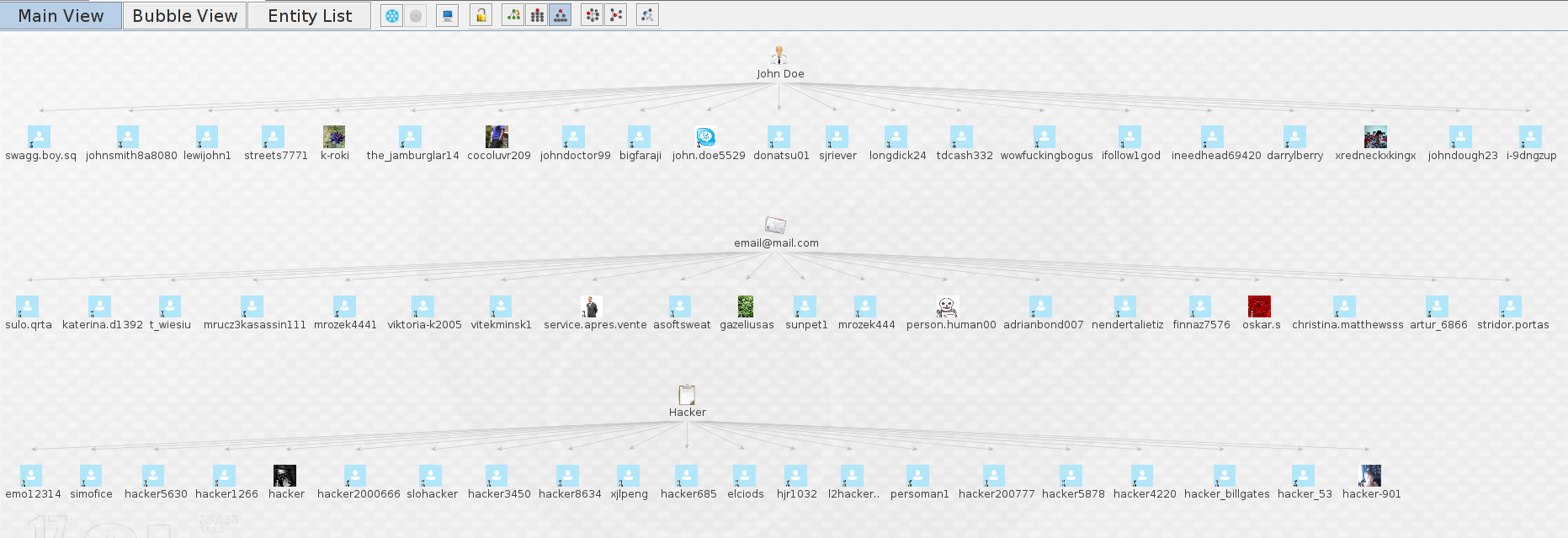Click the interactive layout cursor icon
Viewport: 1568px width, 538px height.
coord(647,15)
